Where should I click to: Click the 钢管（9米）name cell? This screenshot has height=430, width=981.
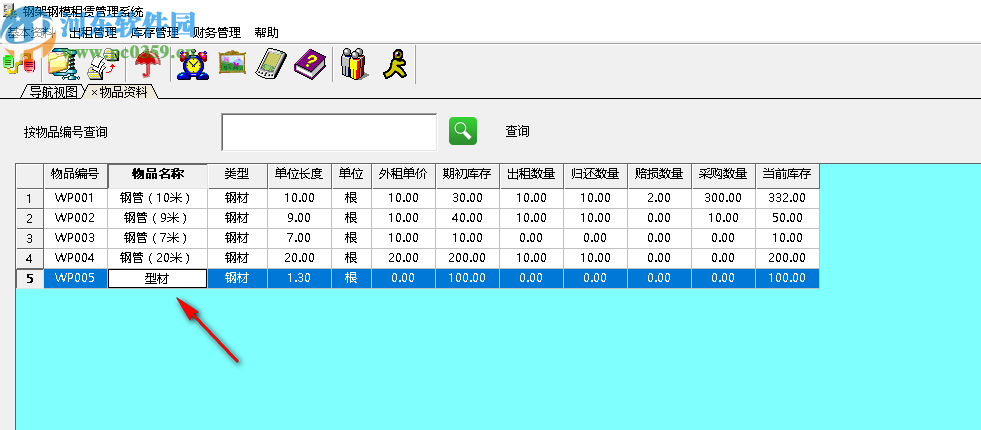pyautogui.click(x=158, y=218)
